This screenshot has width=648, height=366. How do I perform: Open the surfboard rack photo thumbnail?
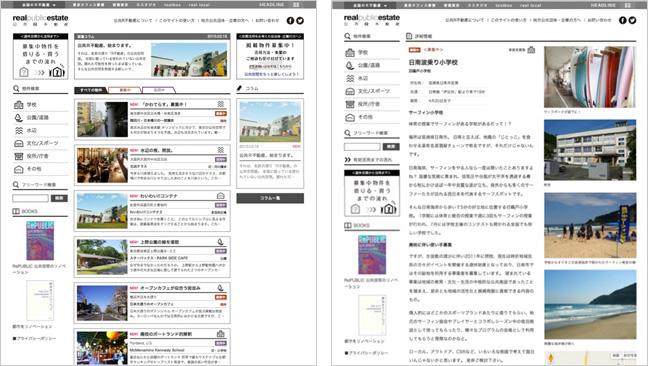coord(590,77)
